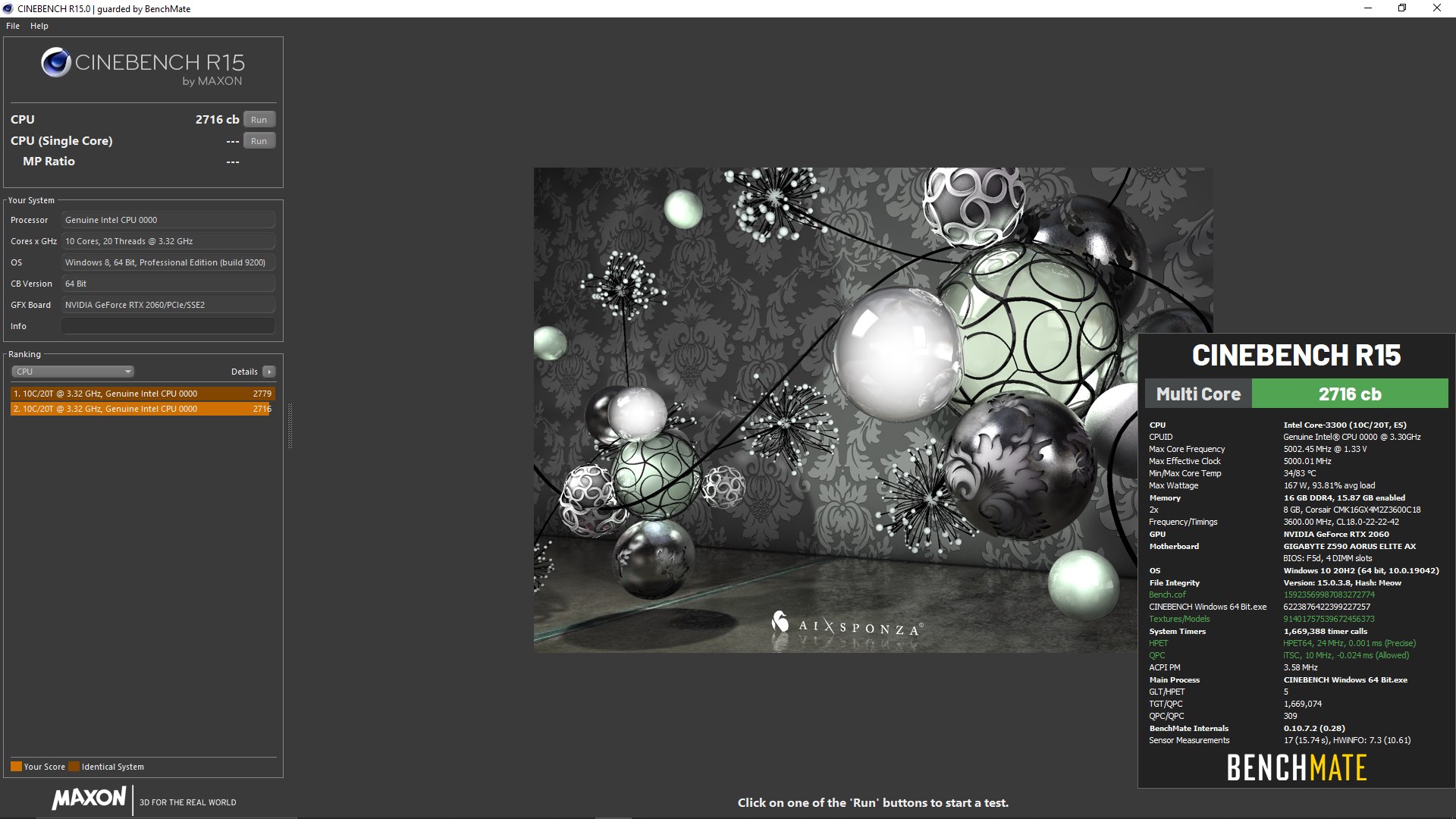Screen dimensions: 1456x819
Task: Click the CPU score 2716 cb text
Action: click(x=217, y=120)
